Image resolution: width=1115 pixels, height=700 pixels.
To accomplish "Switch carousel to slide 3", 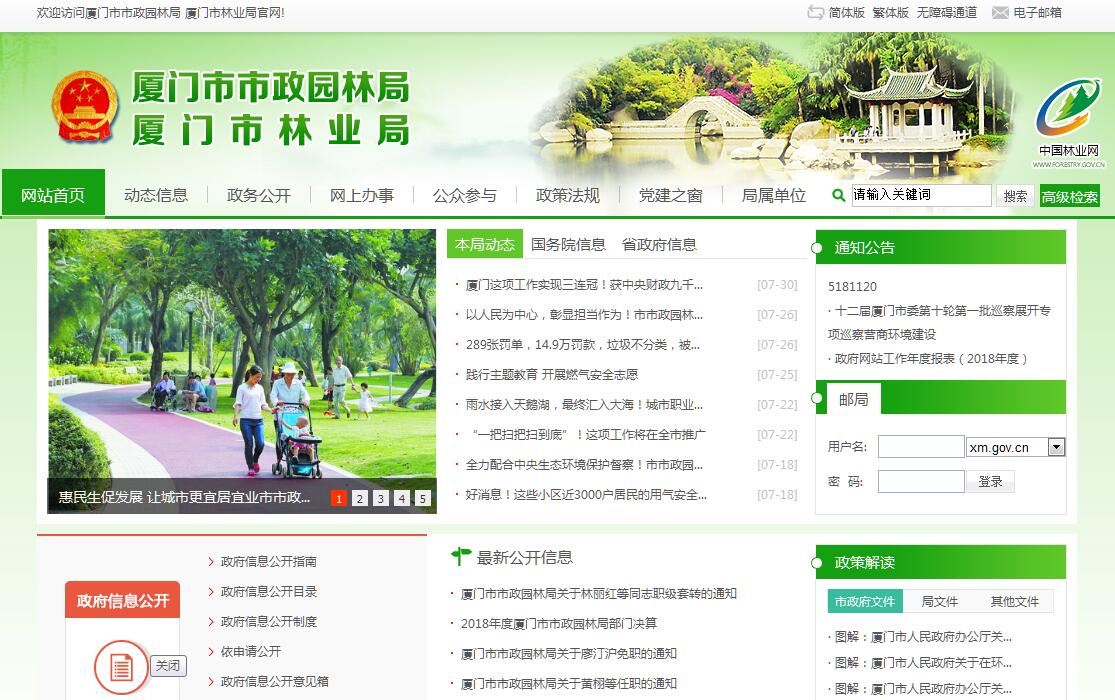I will click(381, 498).
